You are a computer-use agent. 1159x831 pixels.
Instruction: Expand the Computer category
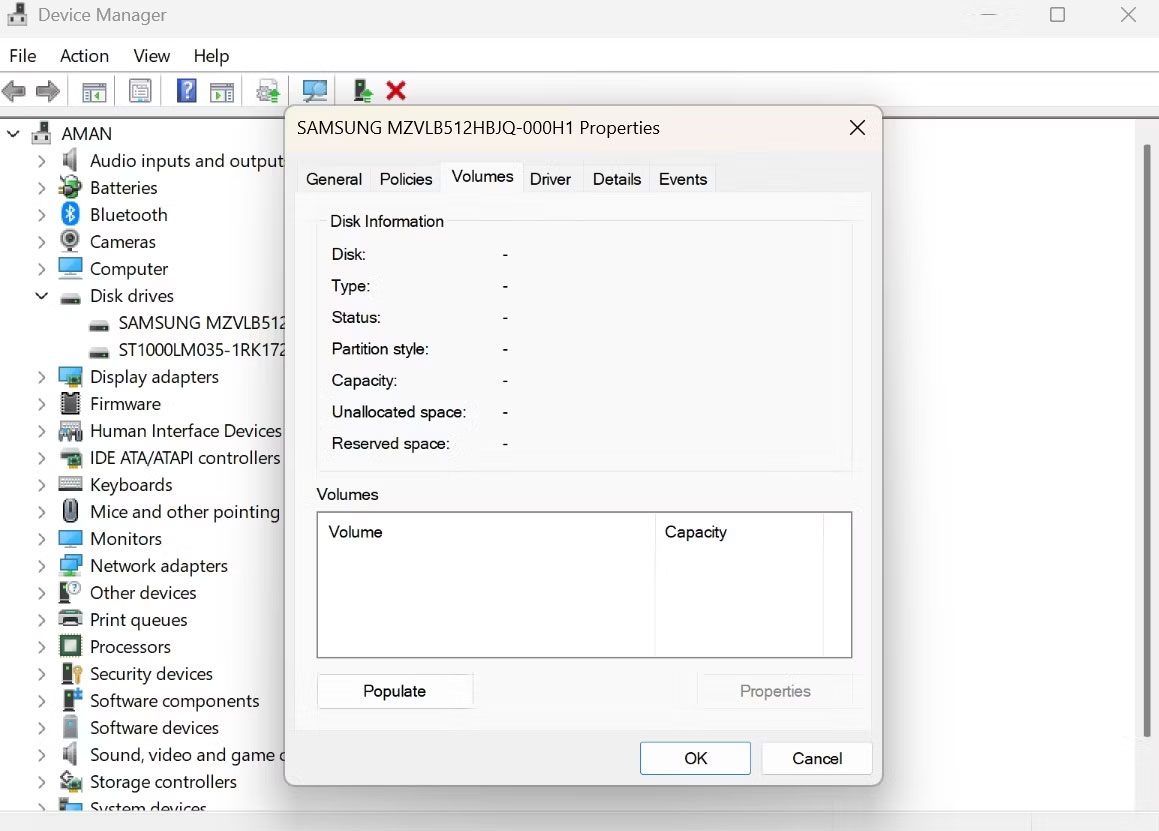tap(41, 269)
